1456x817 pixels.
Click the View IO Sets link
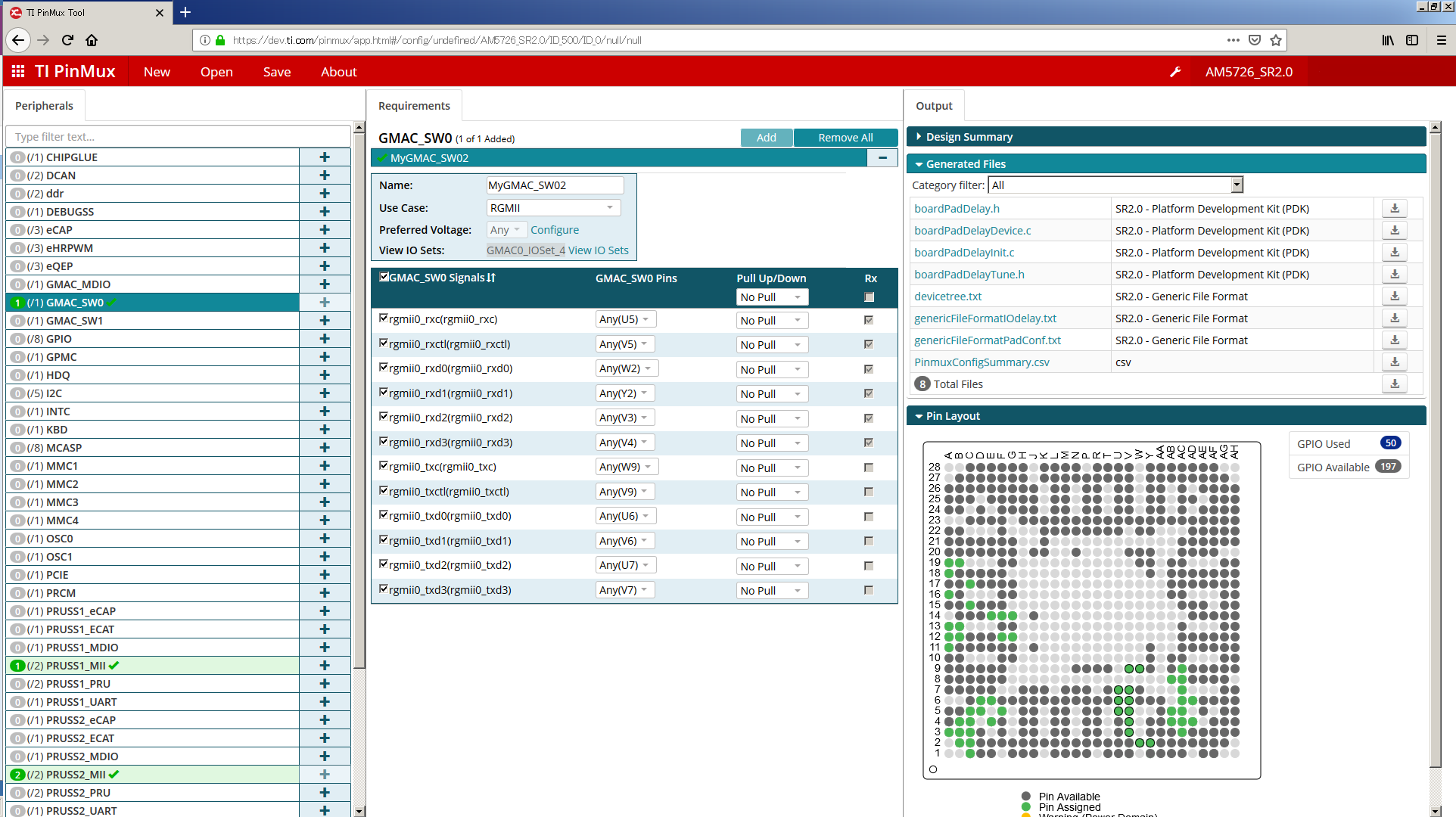pos(599,250)
